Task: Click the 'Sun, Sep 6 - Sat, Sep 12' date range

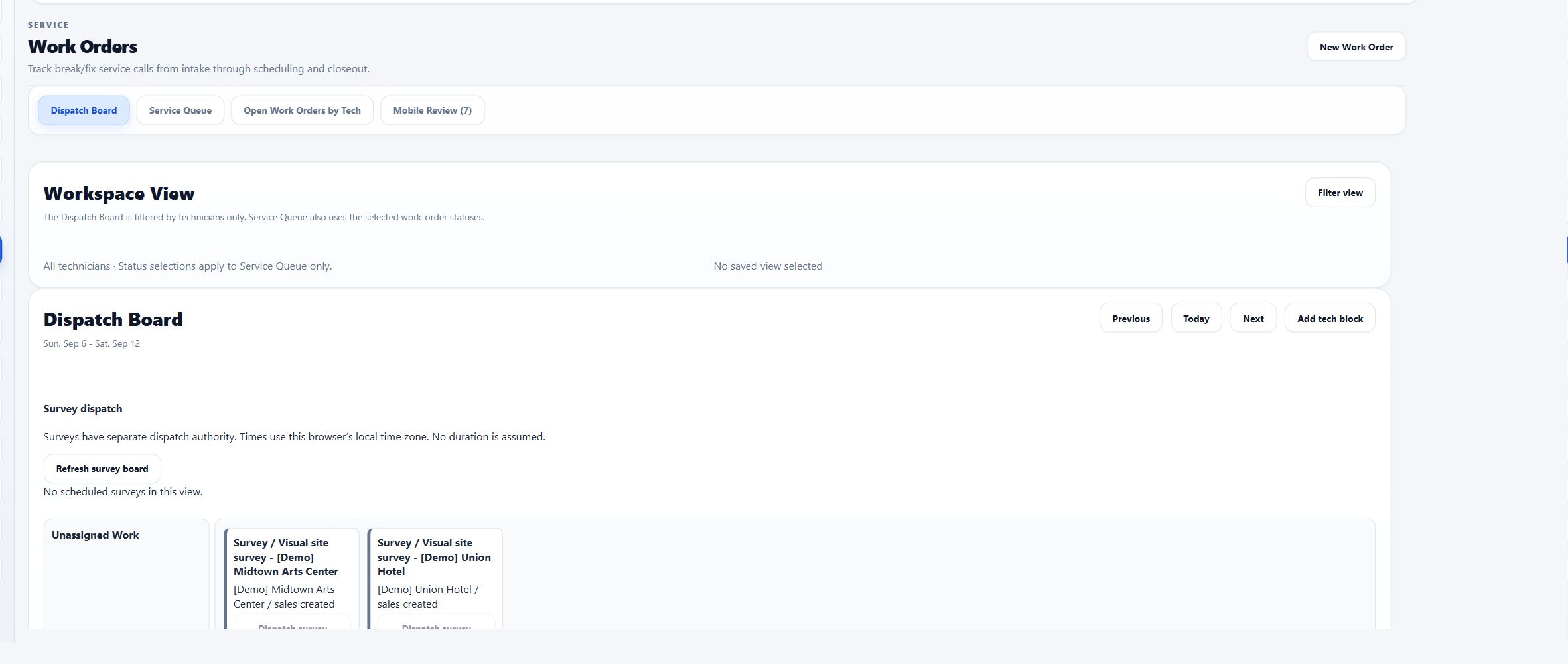Action: (92, 343)
